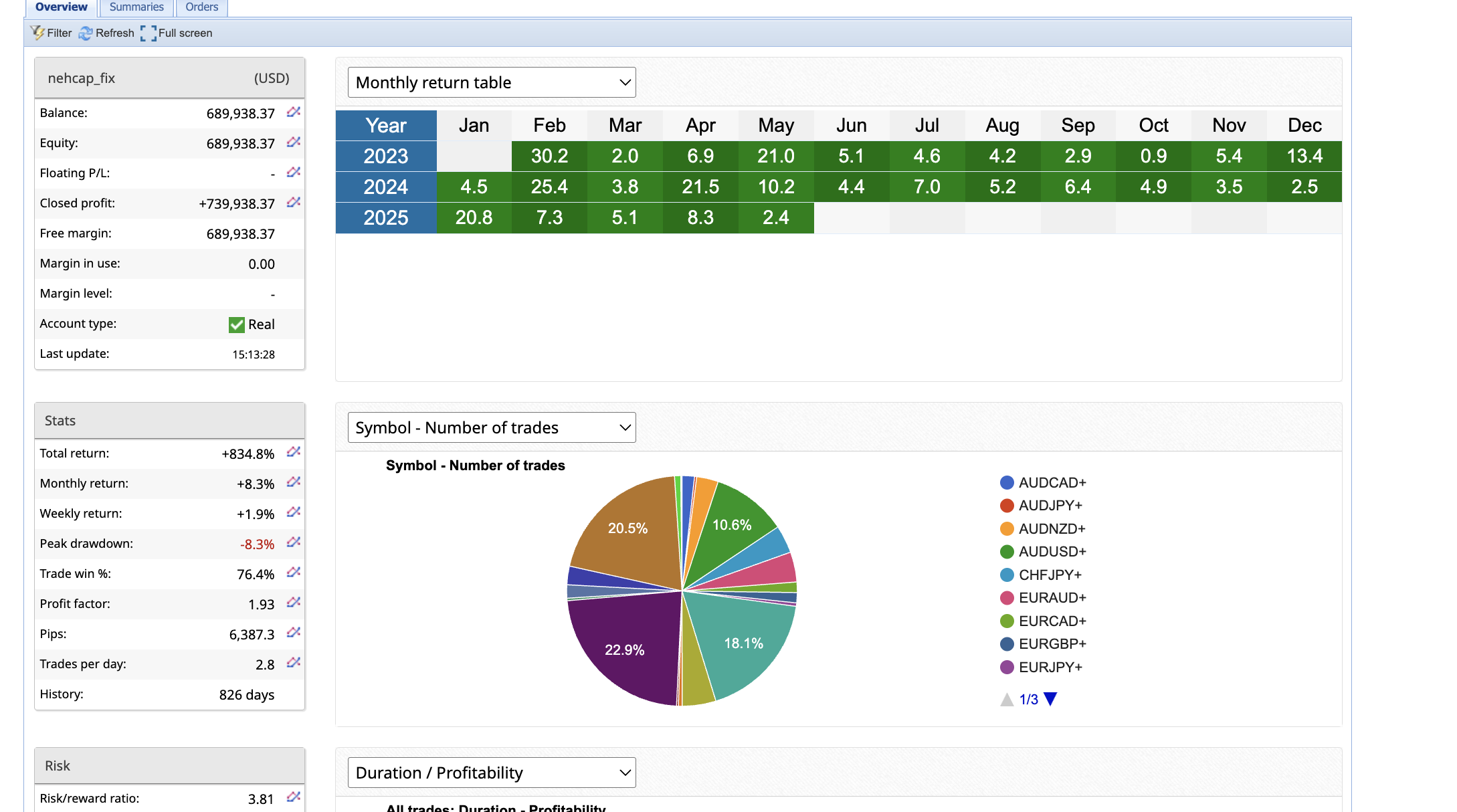This screenshot has width=1457, height=812.
Task: Open chart icon for Closed profit
Action: pos(293,203)
